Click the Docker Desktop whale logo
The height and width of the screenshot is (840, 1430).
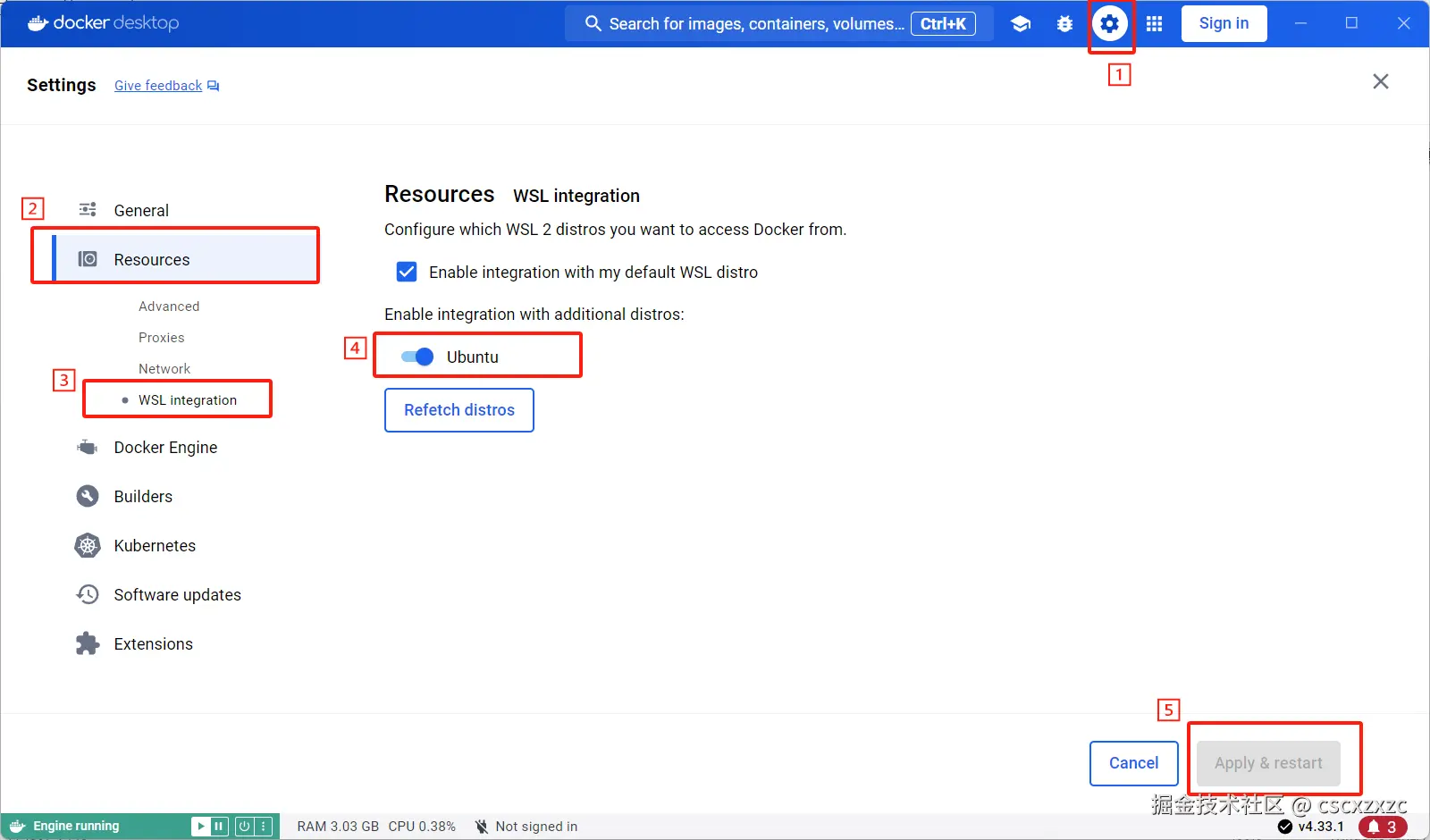(x=38, y=23)
